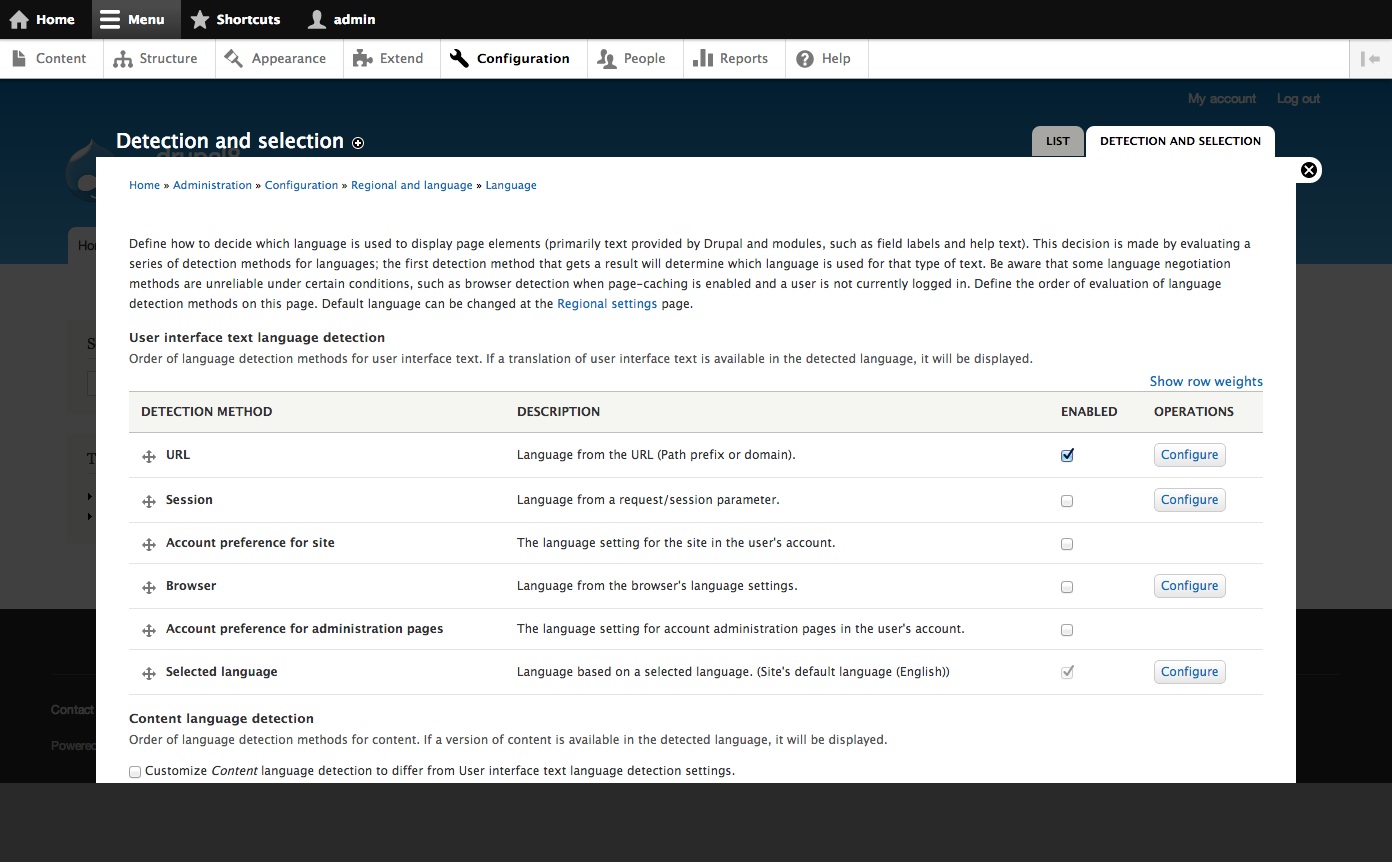Image resolution: width=1392 pixels, height=863 pixels.
Task: Disable the URL detection method checkbox
Action: [1066, 454]
